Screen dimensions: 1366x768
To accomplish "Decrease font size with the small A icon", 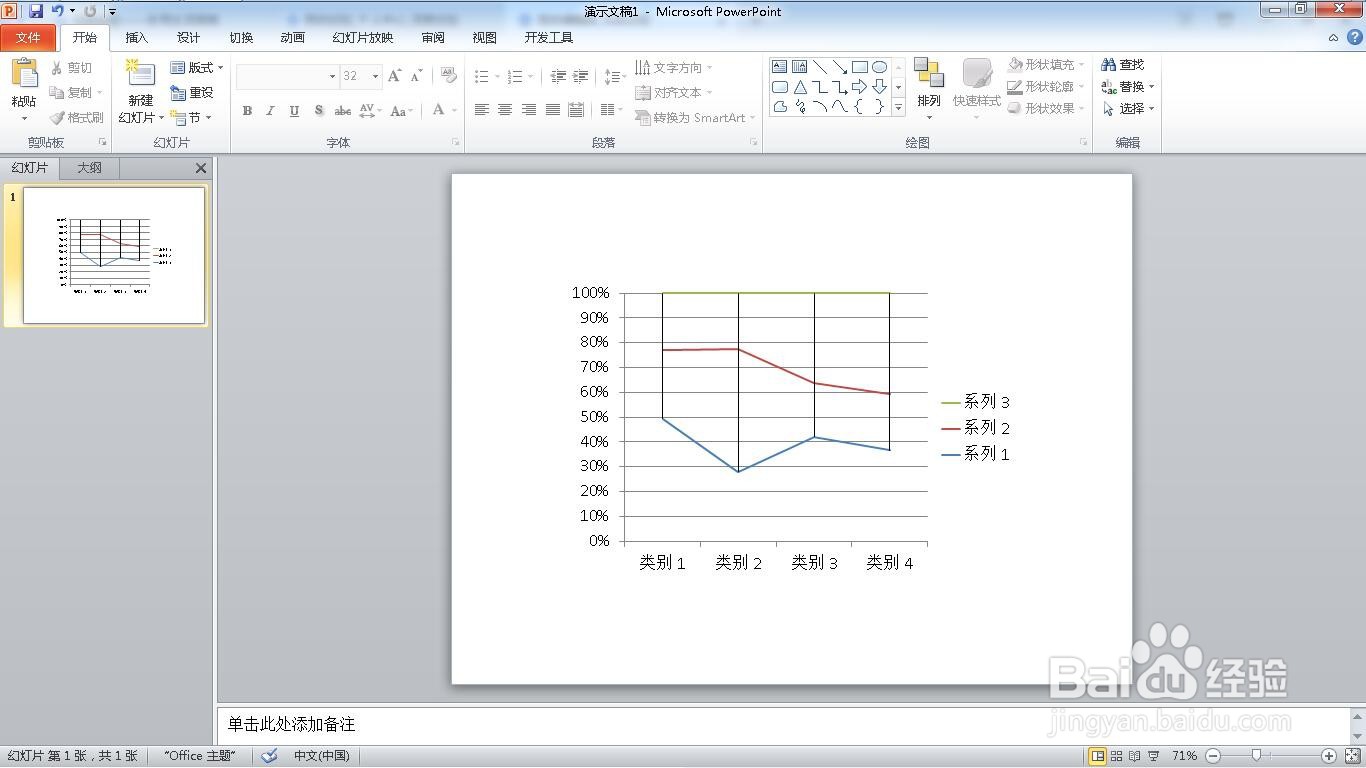I will [418, 76].
